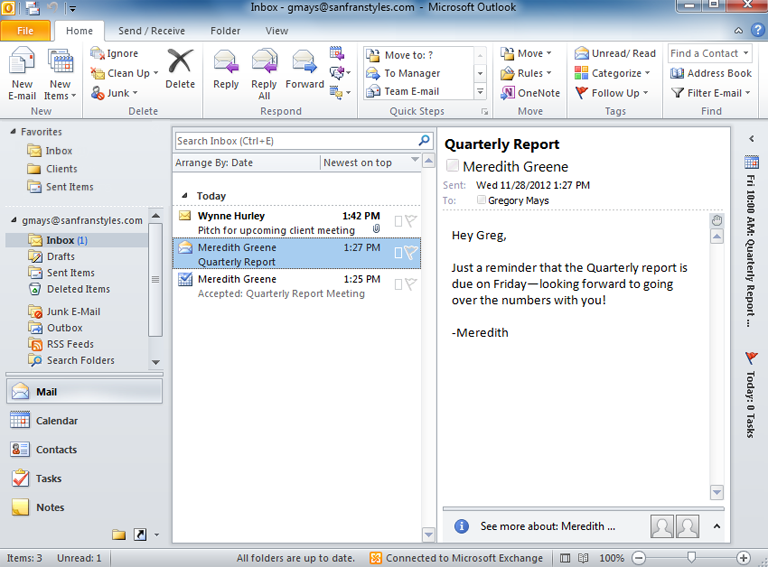
Task: Switch to Normal view in status bar
Action: [x=565, y=558]
